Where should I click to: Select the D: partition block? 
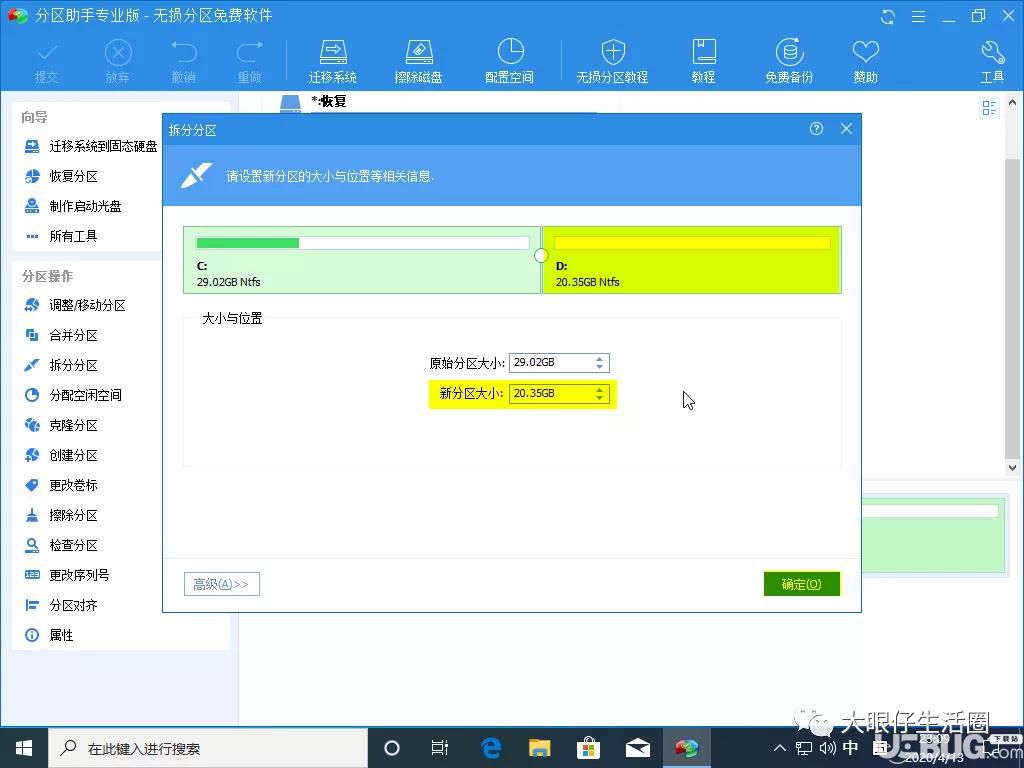[692, 260]
